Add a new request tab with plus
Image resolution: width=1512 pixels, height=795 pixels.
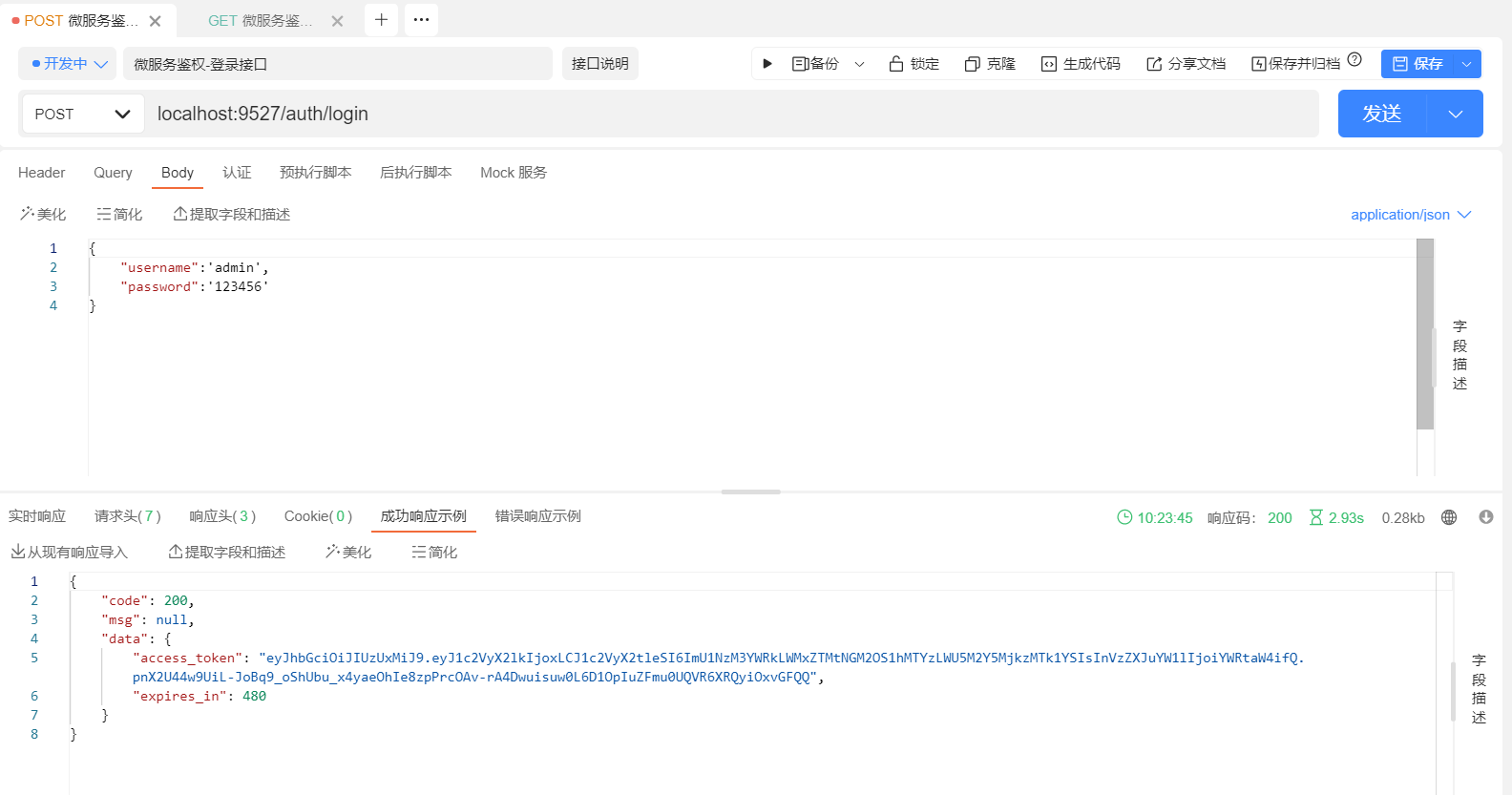tap(381, 20)
